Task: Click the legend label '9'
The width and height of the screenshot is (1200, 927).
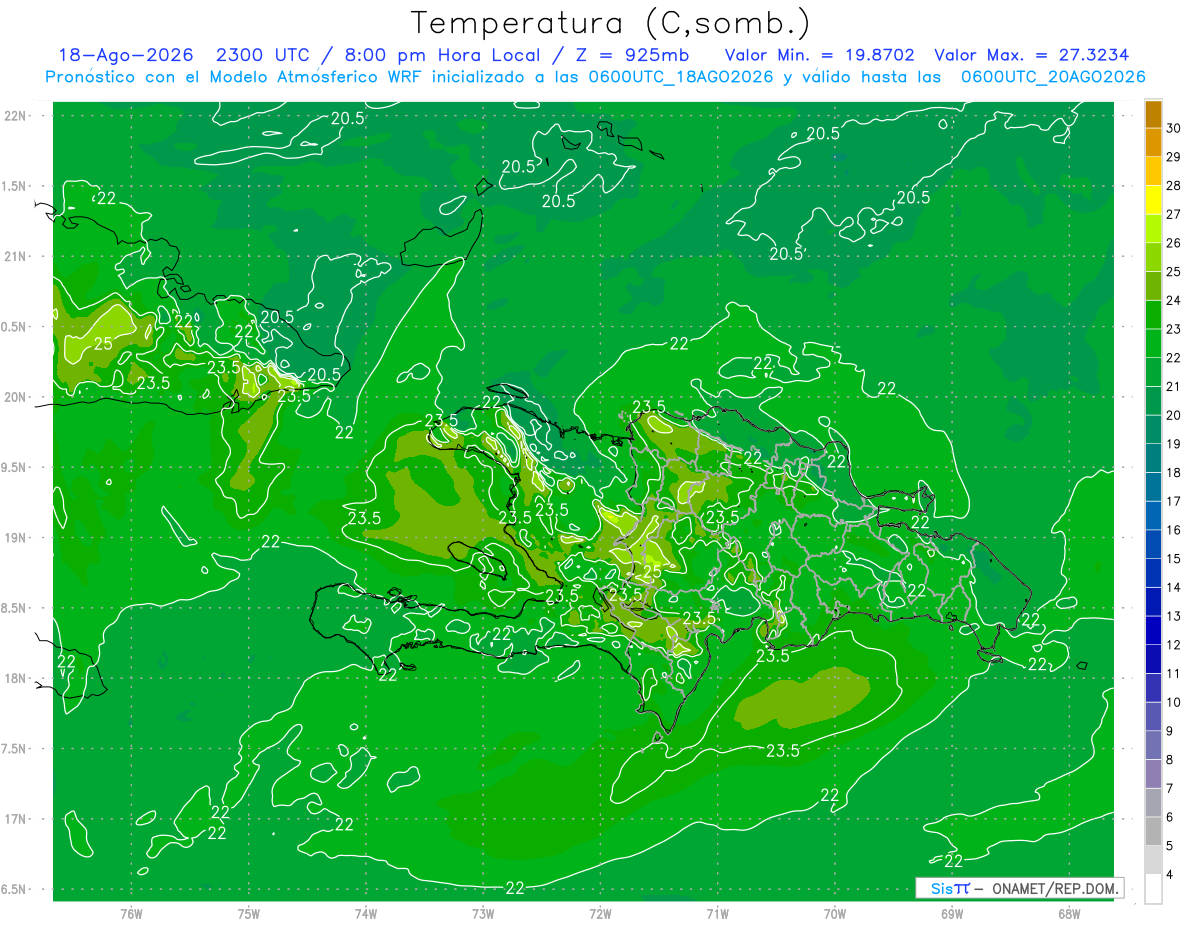Action: pos(1170,731)
